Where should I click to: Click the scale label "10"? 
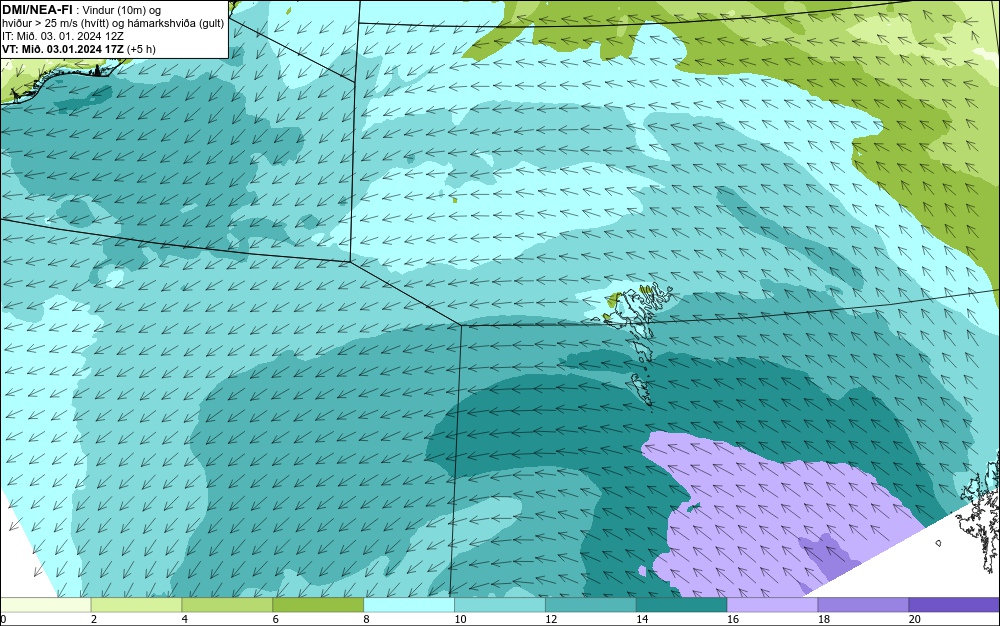pyautogui.click(x=460, y=619)
